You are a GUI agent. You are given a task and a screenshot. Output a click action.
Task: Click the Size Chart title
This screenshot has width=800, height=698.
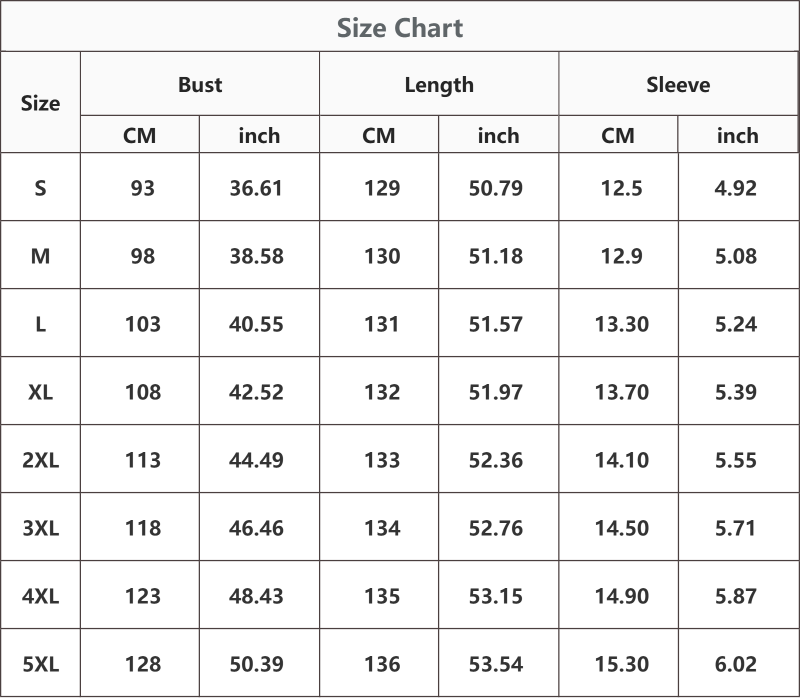[x=400, y=28]
